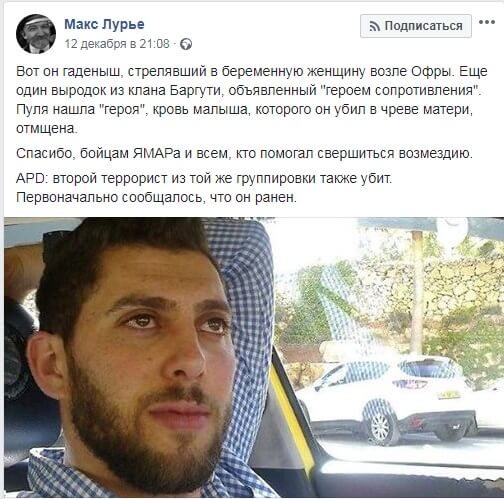504x499 pixels.
Task: Click the line starting with Спасибо, бойцам
Action: [244, 154]
